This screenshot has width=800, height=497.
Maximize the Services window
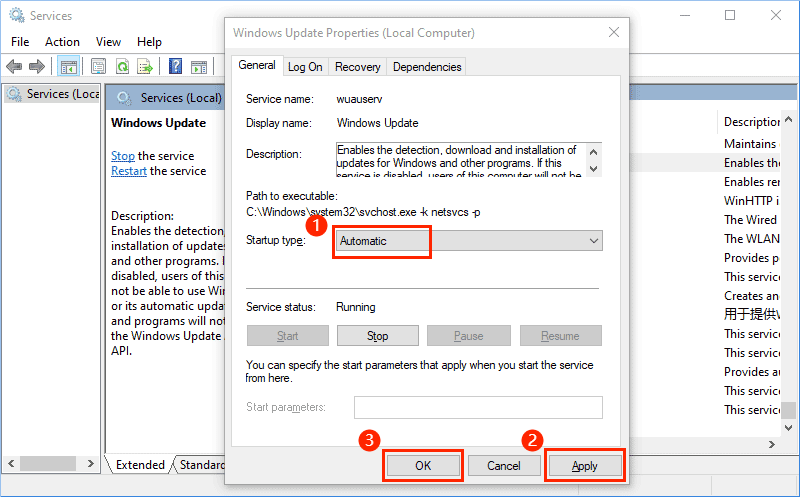point(730,15)
